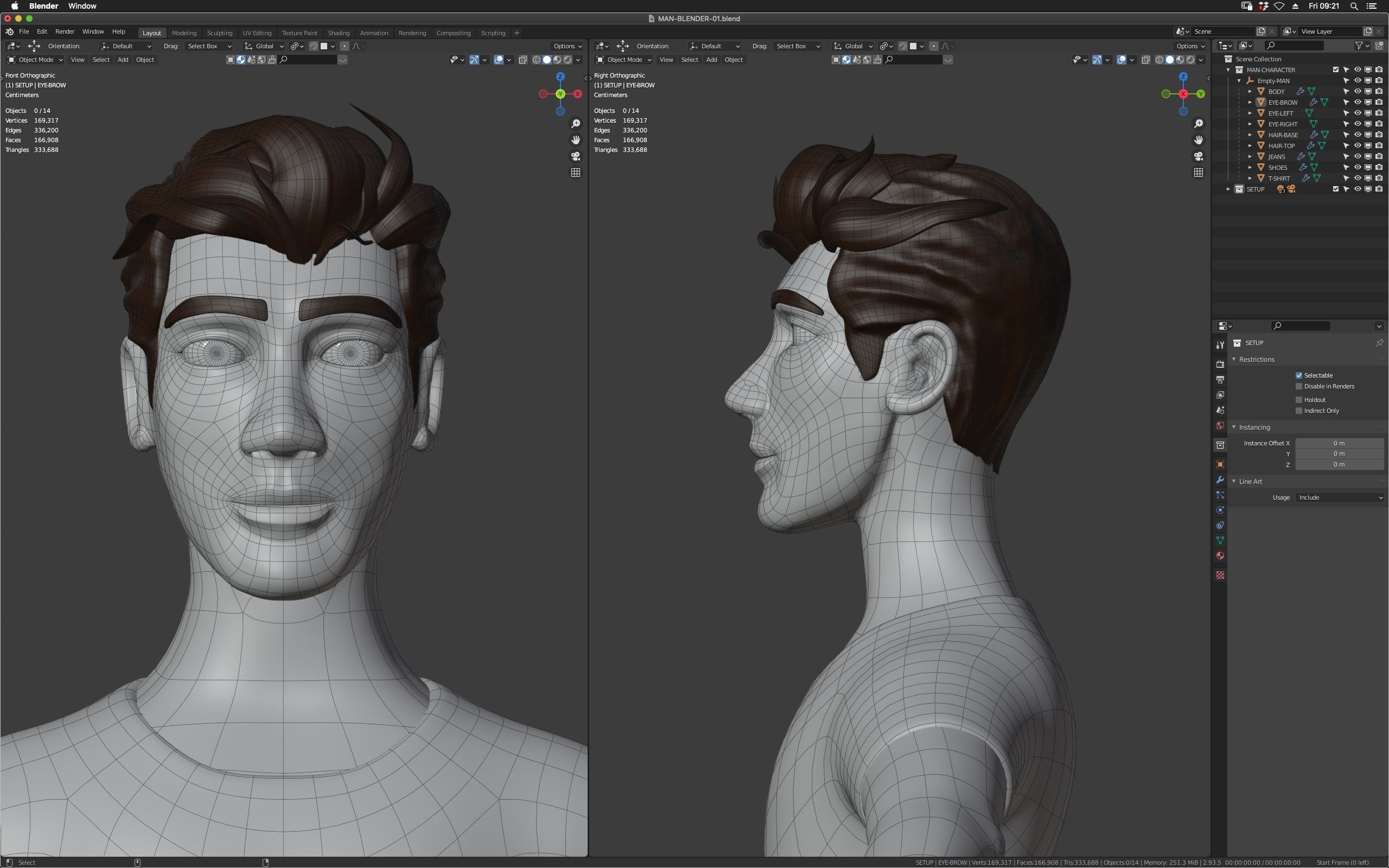Open Object Mode dropdown in front viewport

tap(35, 60)
